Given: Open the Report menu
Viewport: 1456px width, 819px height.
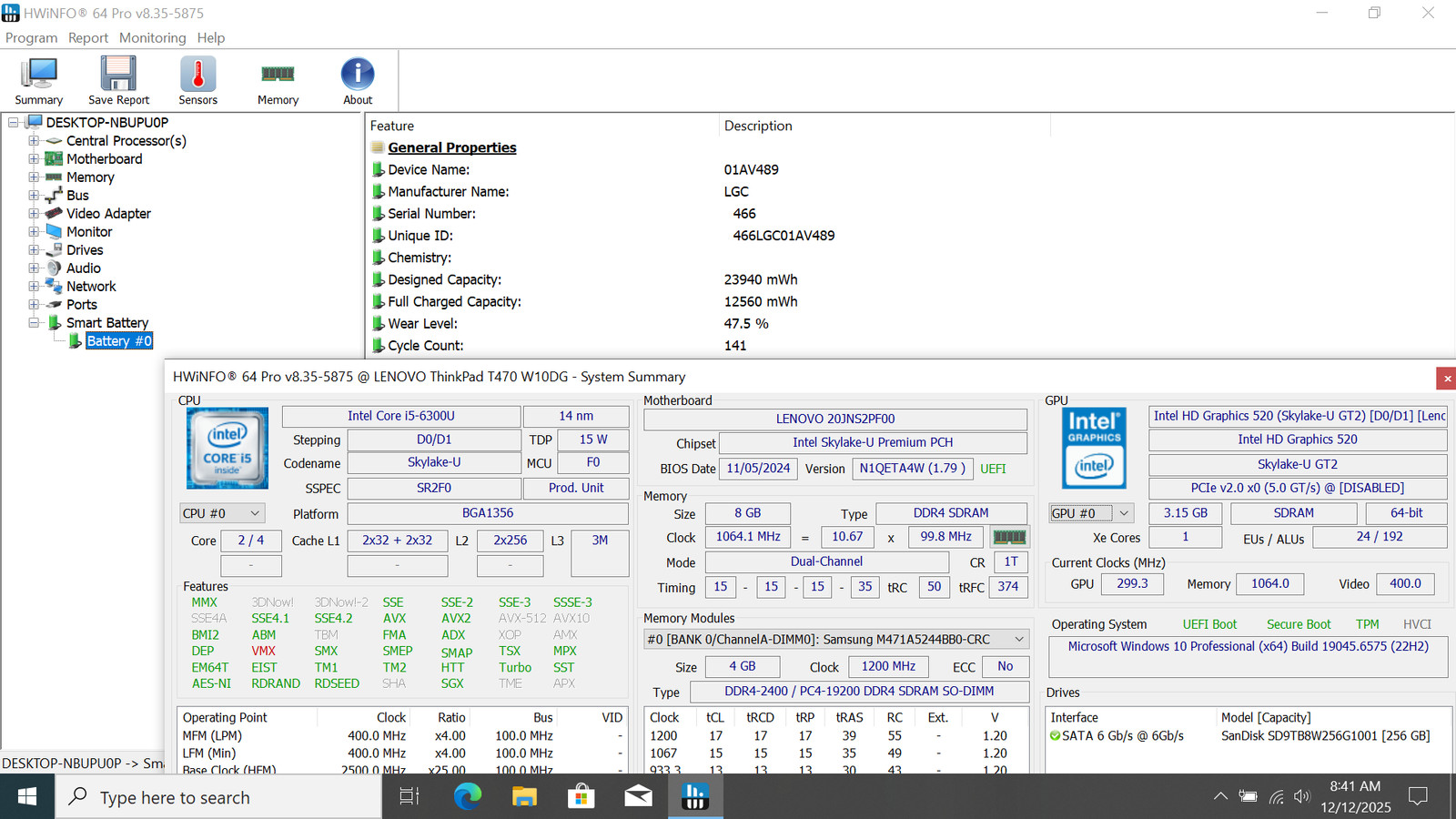Looking at the screenshot, I should [88, 37].
